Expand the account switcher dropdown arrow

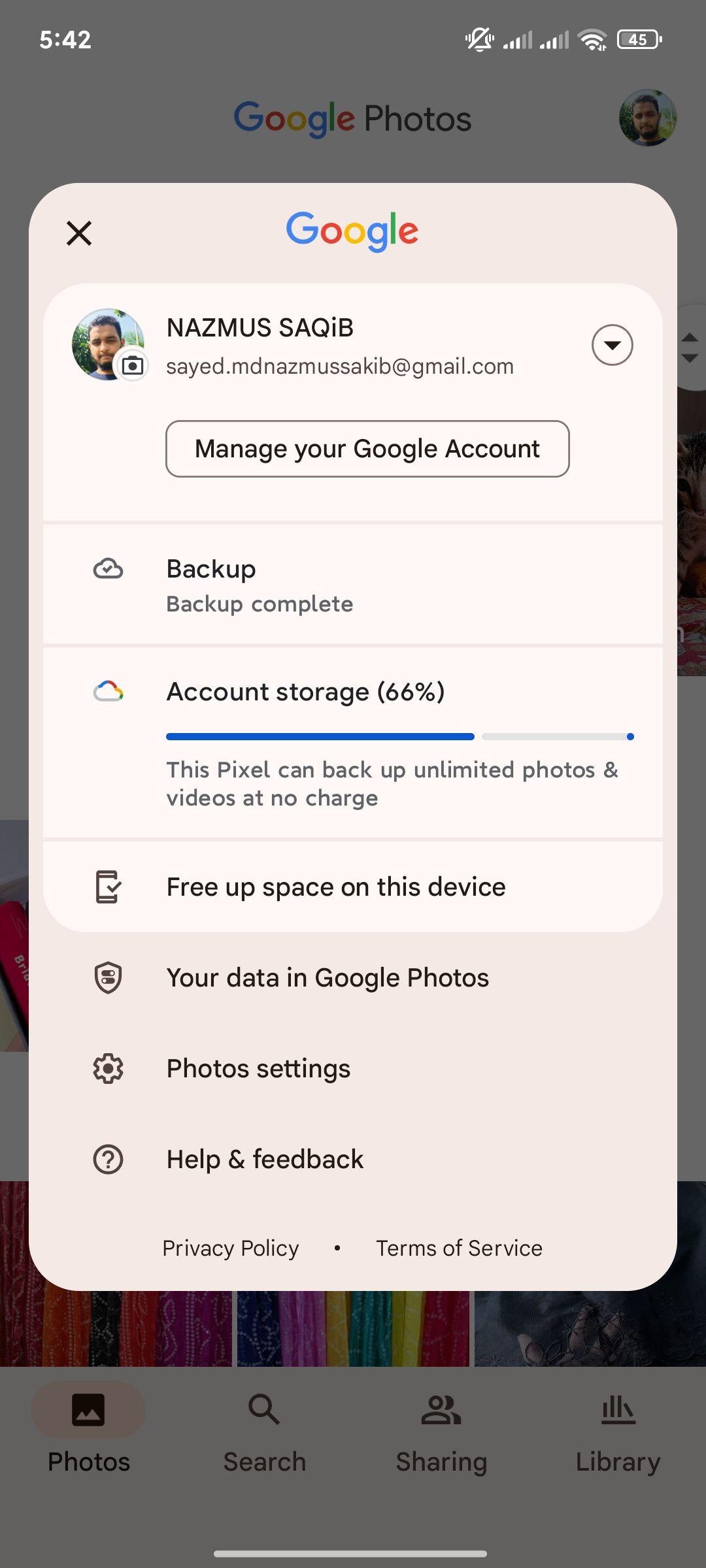point(612,344)
